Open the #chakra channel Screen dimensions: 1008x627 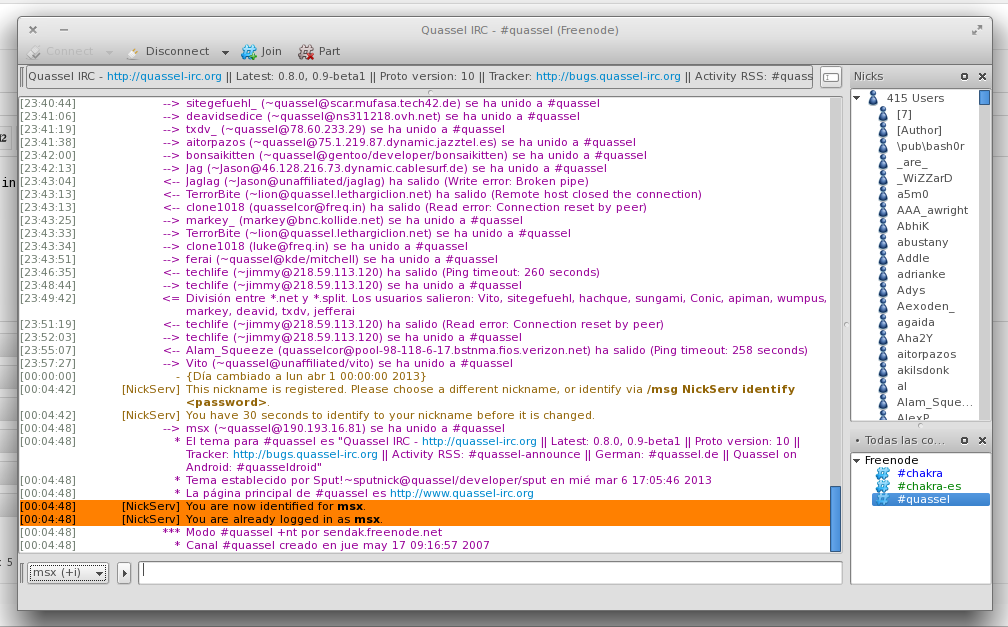(x=919, y=473)
